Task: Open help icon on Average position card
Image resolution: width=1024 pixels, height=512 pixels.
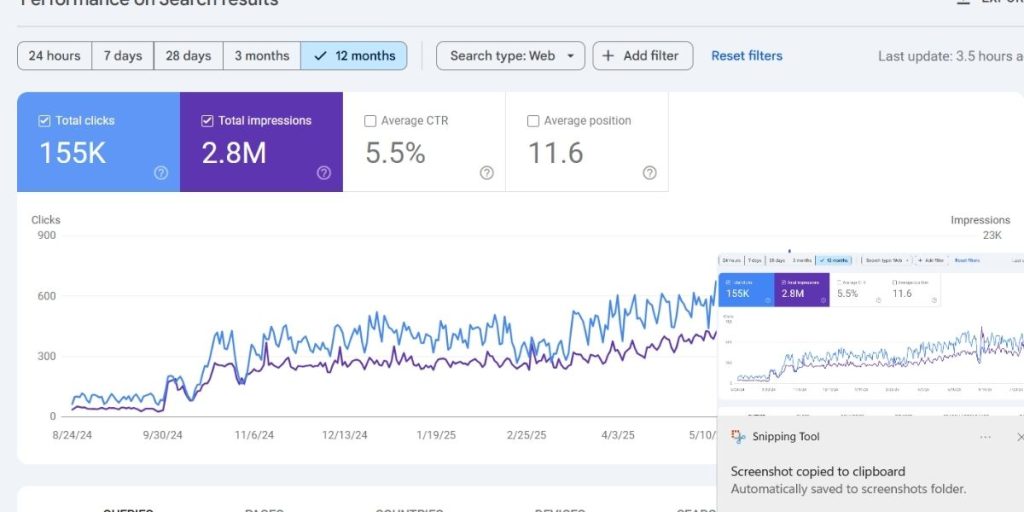Action: (649, 173)
